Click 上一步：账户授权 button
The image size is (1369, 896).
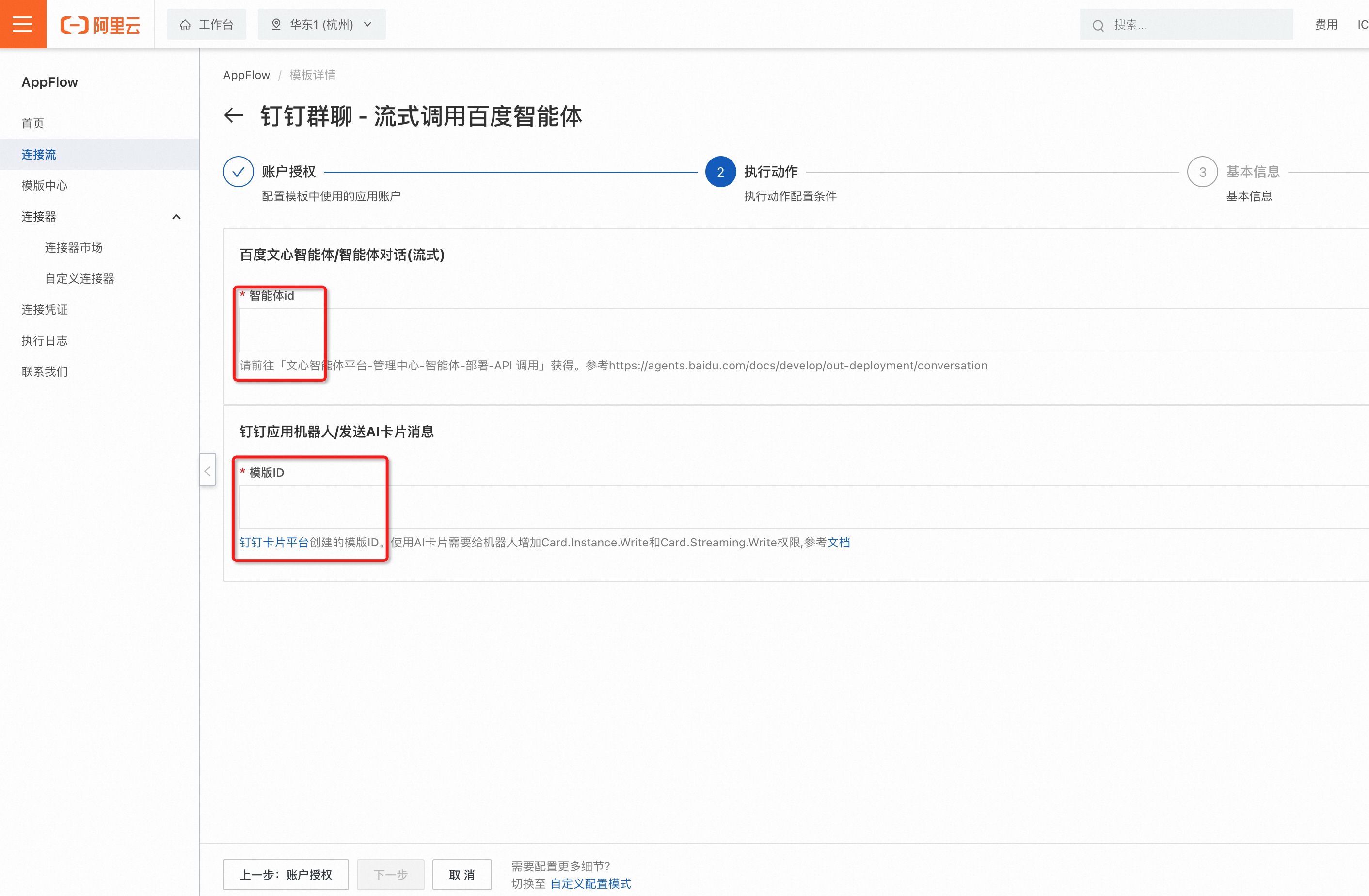coord(286,874)
